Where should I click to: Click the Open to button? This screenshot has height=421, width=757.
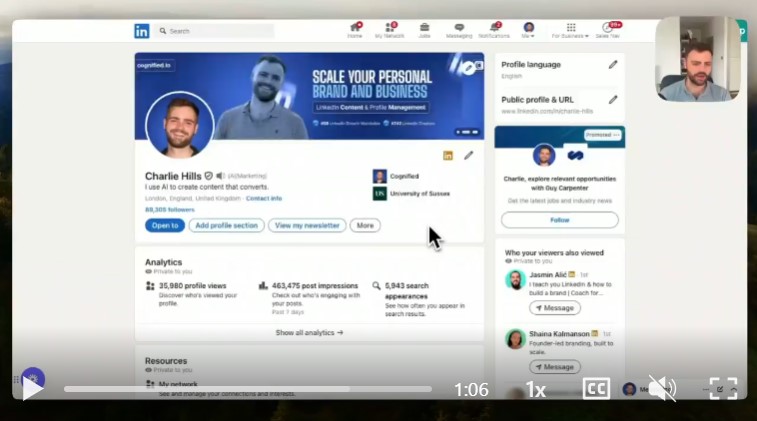164,226
